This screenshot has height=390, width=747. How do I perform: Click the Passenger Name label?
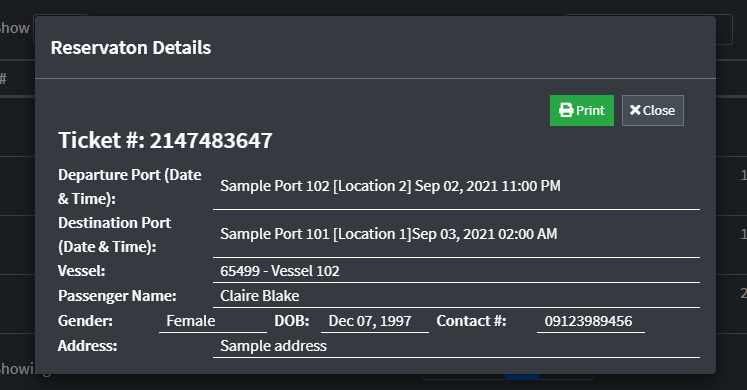(117, 296)
